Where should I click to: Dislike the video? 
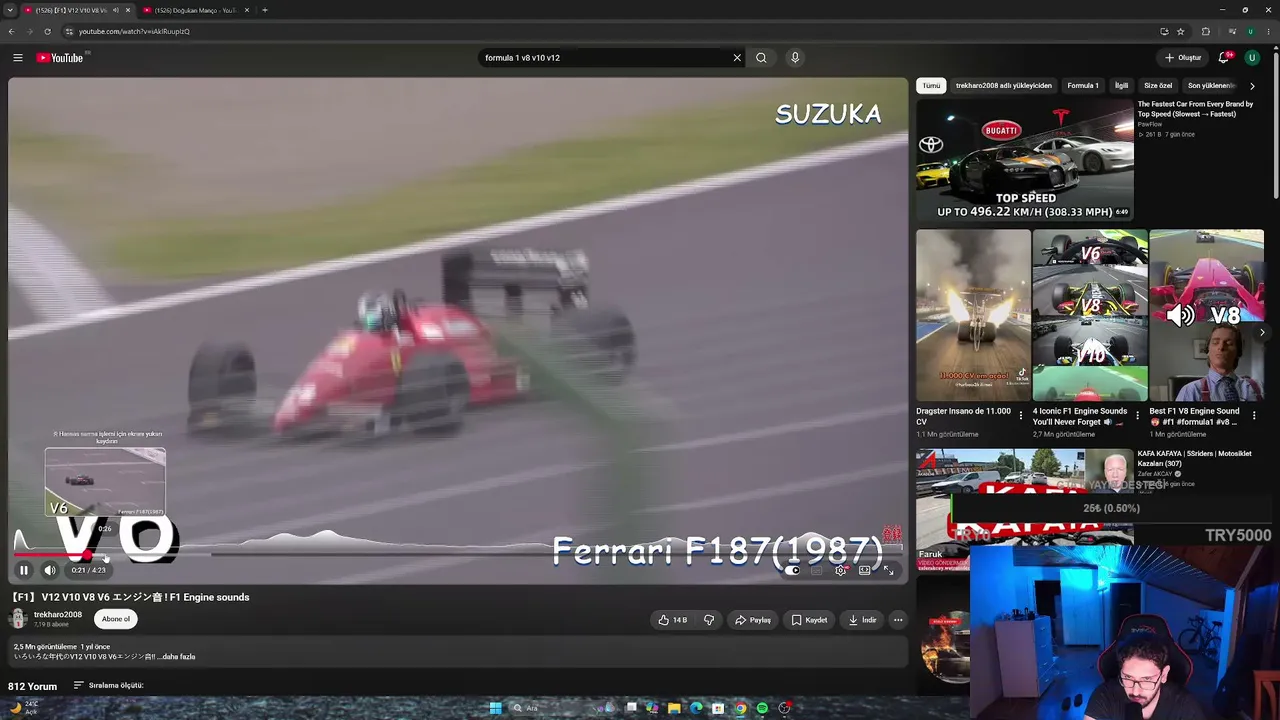(x=709, y=620)
